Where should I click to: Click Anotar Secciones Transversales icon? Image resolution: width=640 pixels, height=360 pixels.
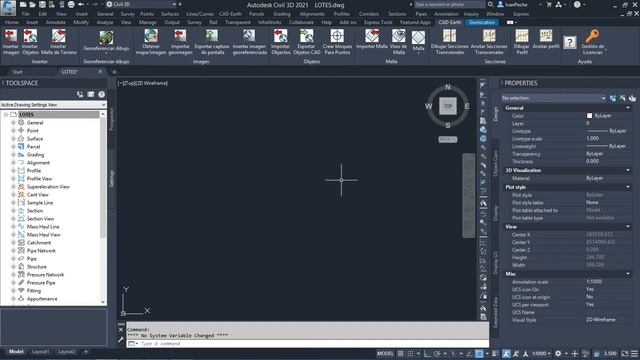point(489,36)
